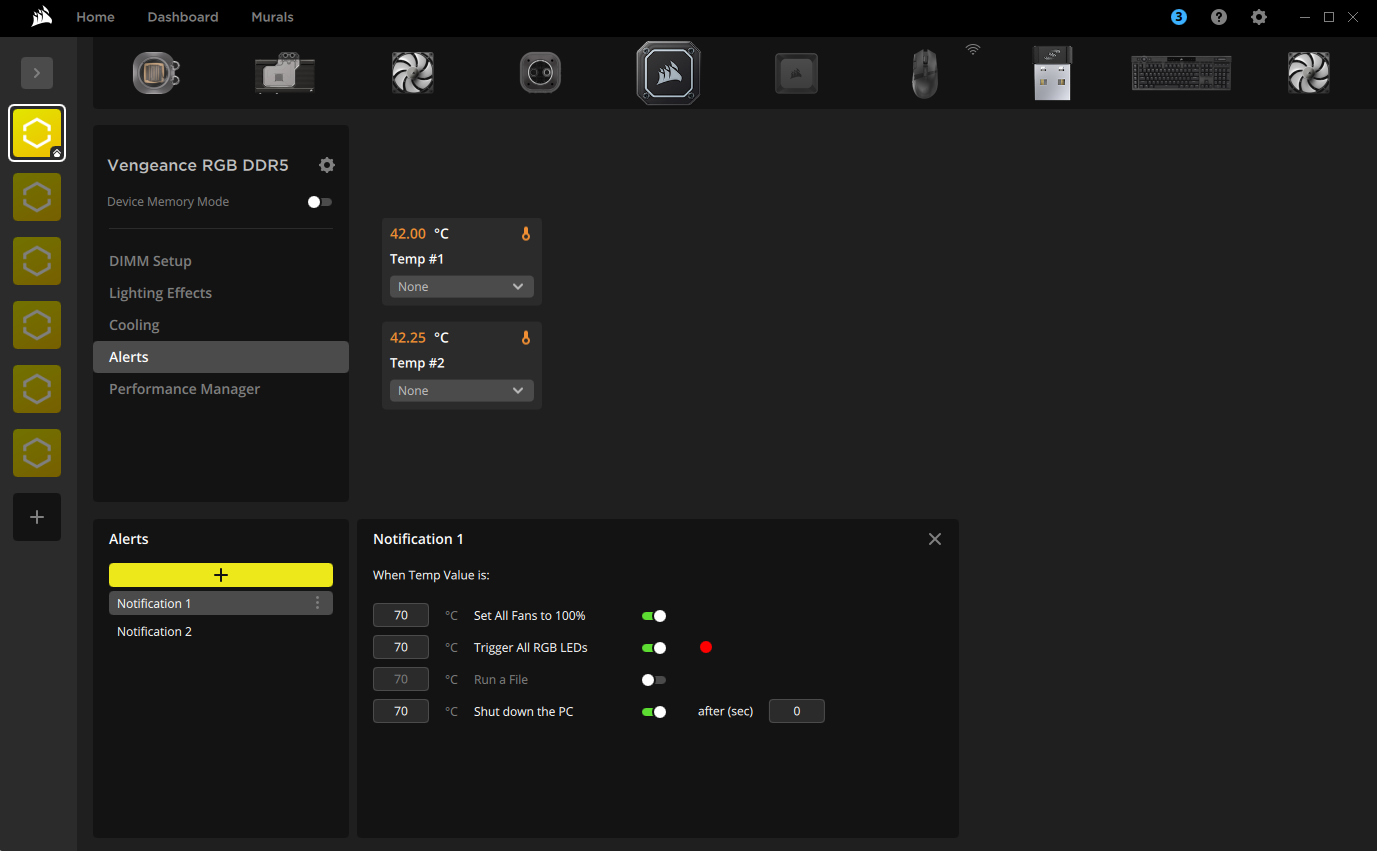Click the red swatch for Trigger All RGB LEDs

(x=706, y=647)
